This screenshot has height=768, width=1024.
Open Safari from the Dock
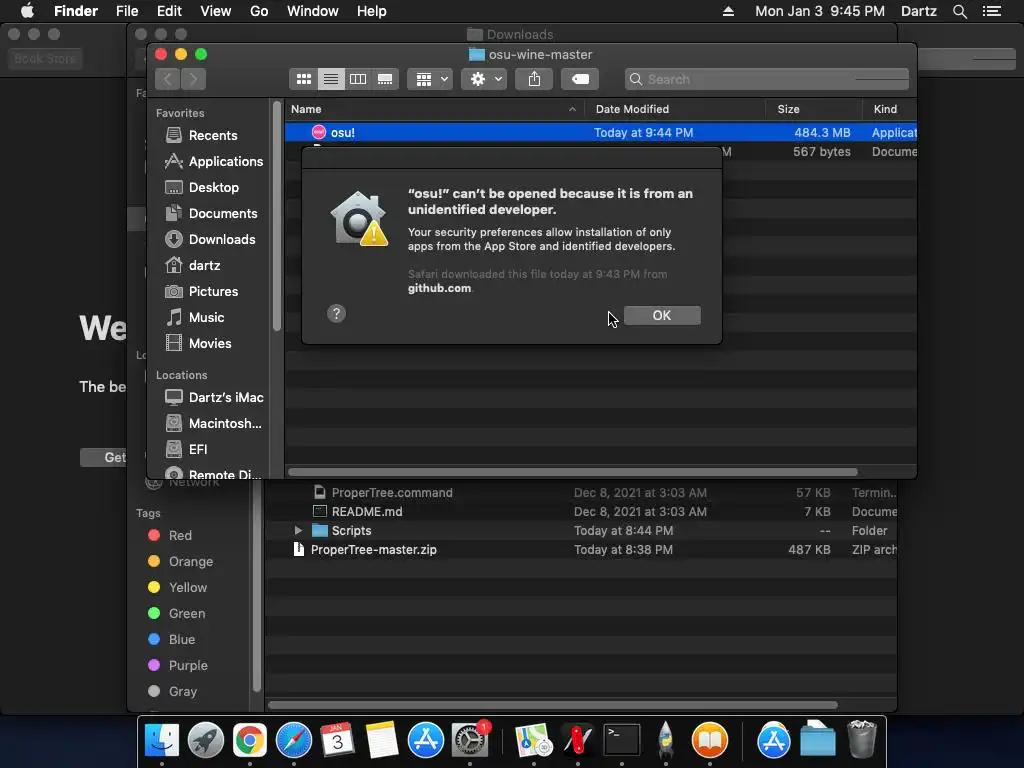coord(294,740)
